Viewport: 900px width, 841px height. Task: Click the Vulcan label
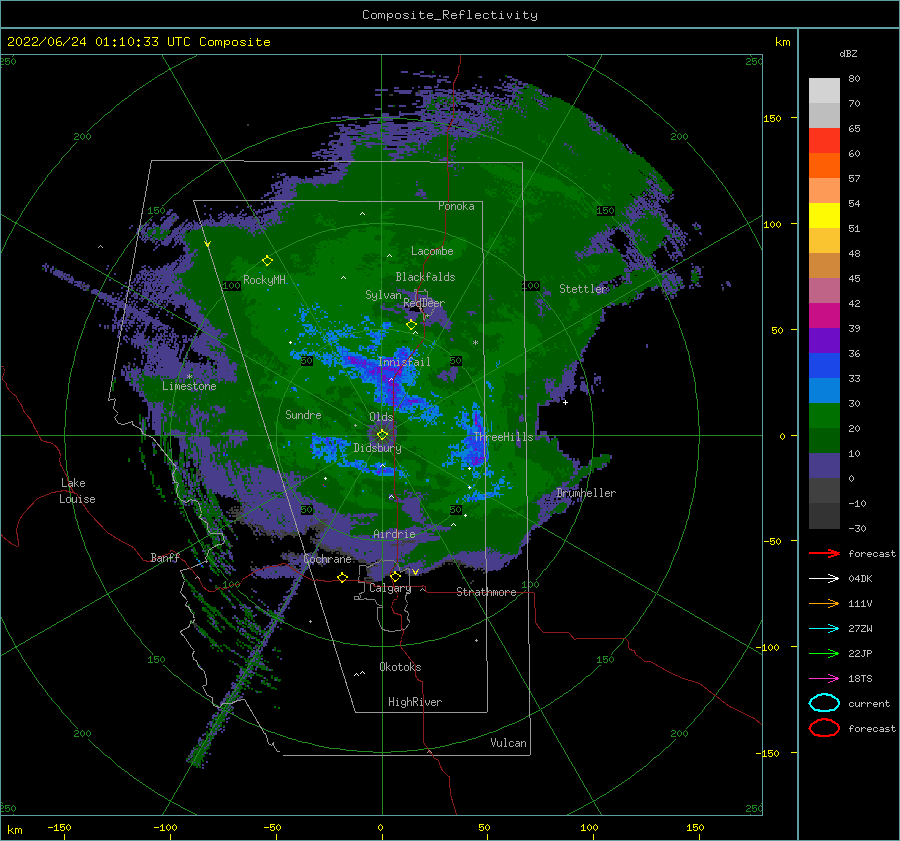pyautogui.click(x=508, y=743)
